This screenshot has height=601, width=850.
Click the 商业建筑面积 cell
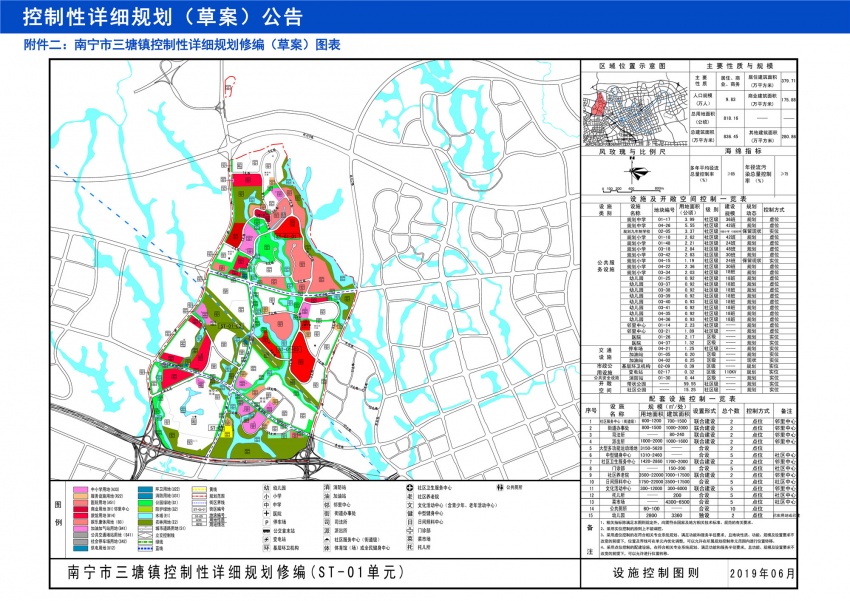coord(762,99)
